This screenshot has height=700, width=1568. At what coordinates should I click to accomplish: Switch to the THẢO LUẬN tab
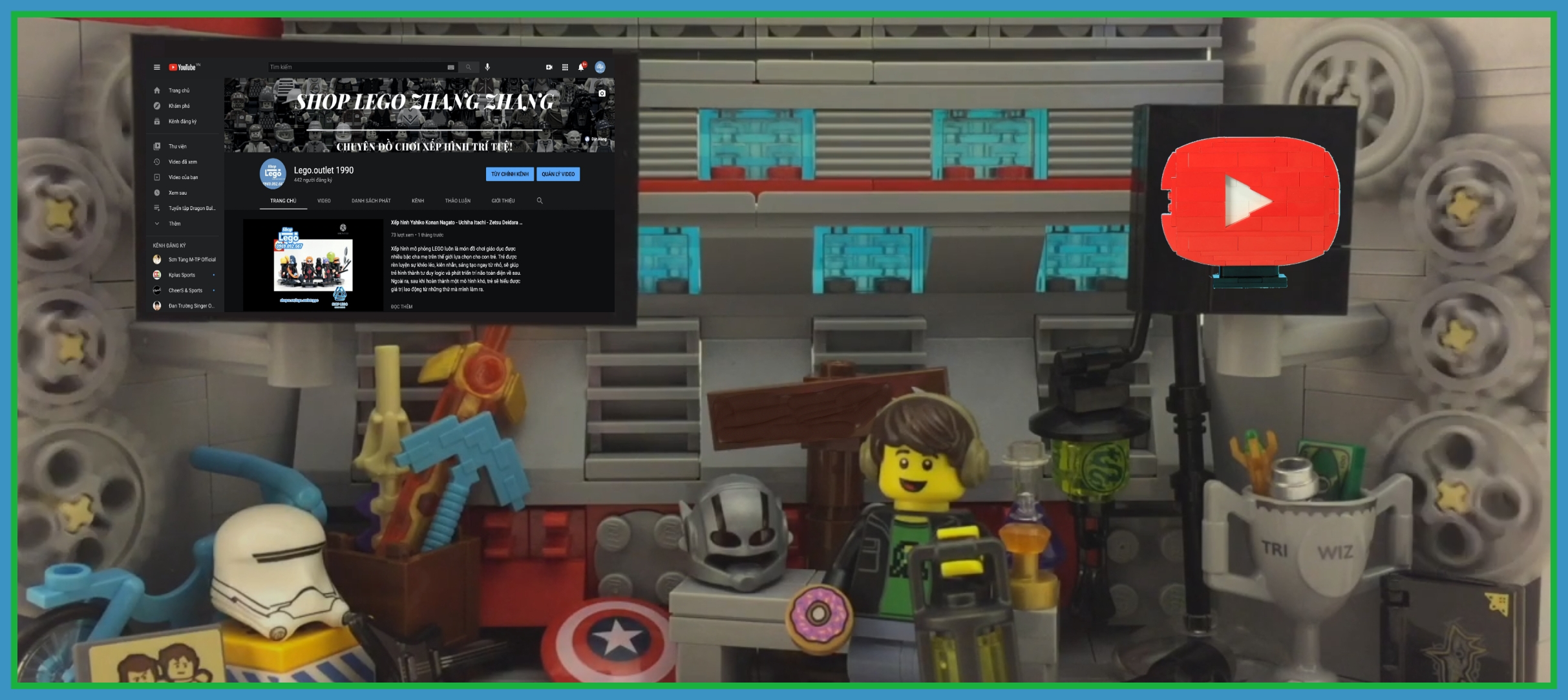pyautogui.click(x=458, y=201)
